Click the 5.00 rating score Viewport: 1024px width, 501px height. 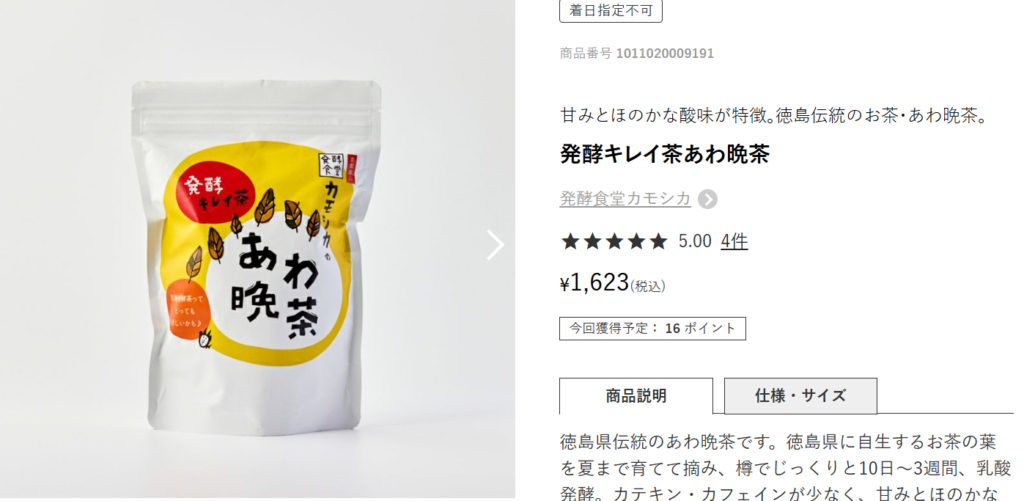(695, 242)
